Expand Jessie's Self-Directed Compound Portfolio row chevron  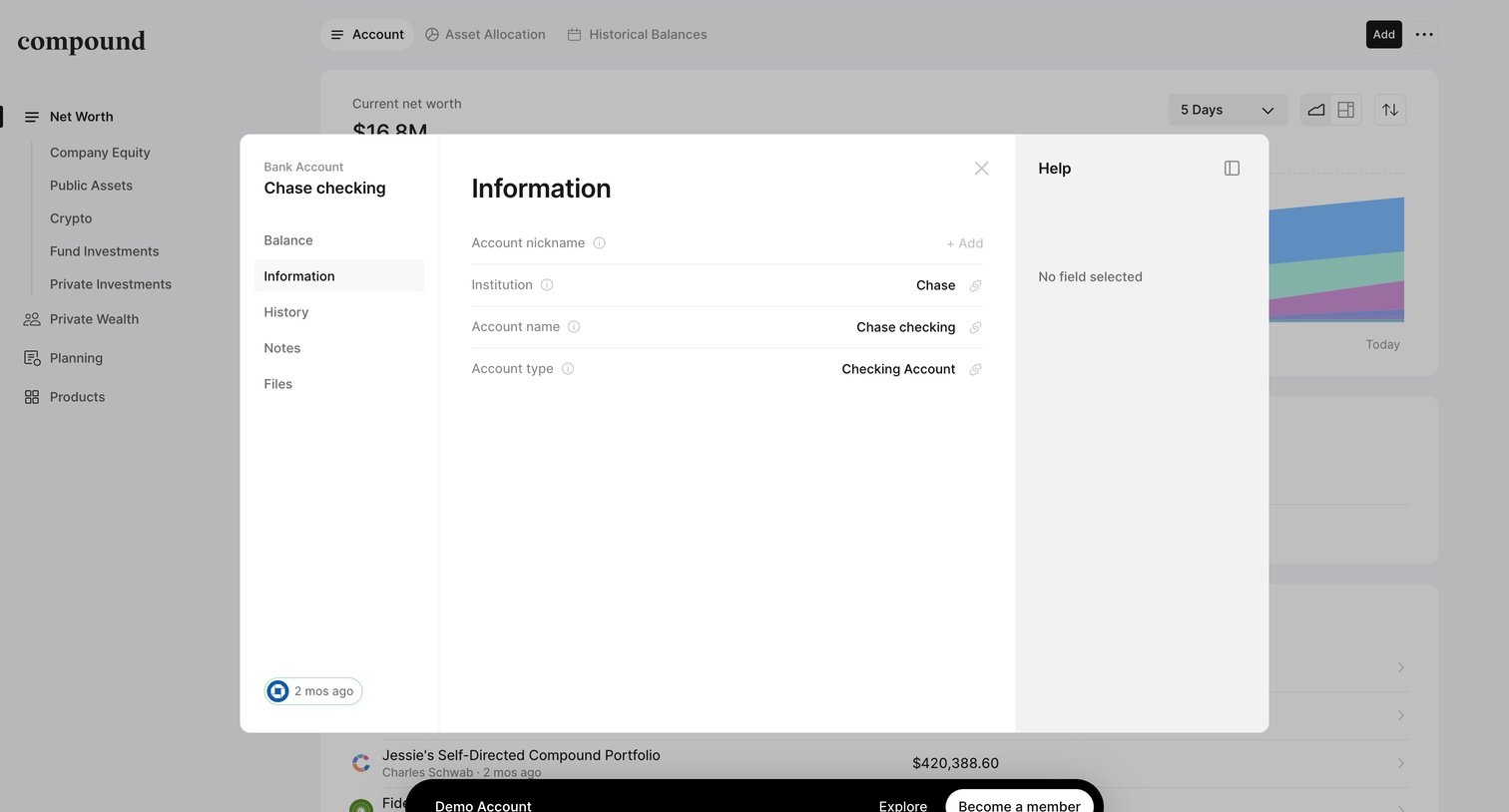tap(1401, 763)
